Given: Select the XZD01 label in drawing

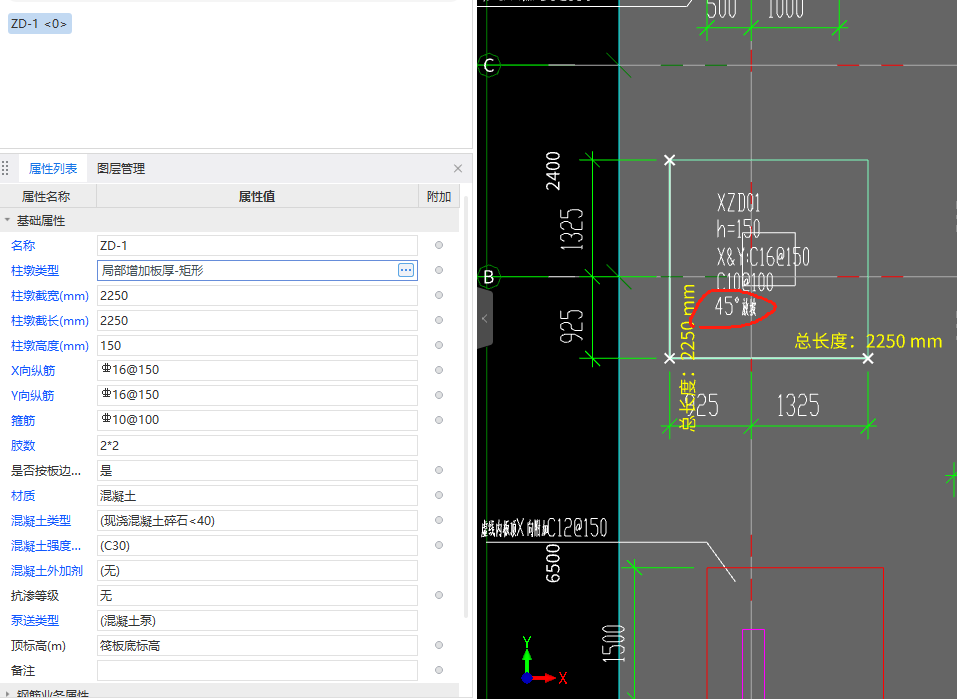Looking at the screenshot, I should [739, 203].
